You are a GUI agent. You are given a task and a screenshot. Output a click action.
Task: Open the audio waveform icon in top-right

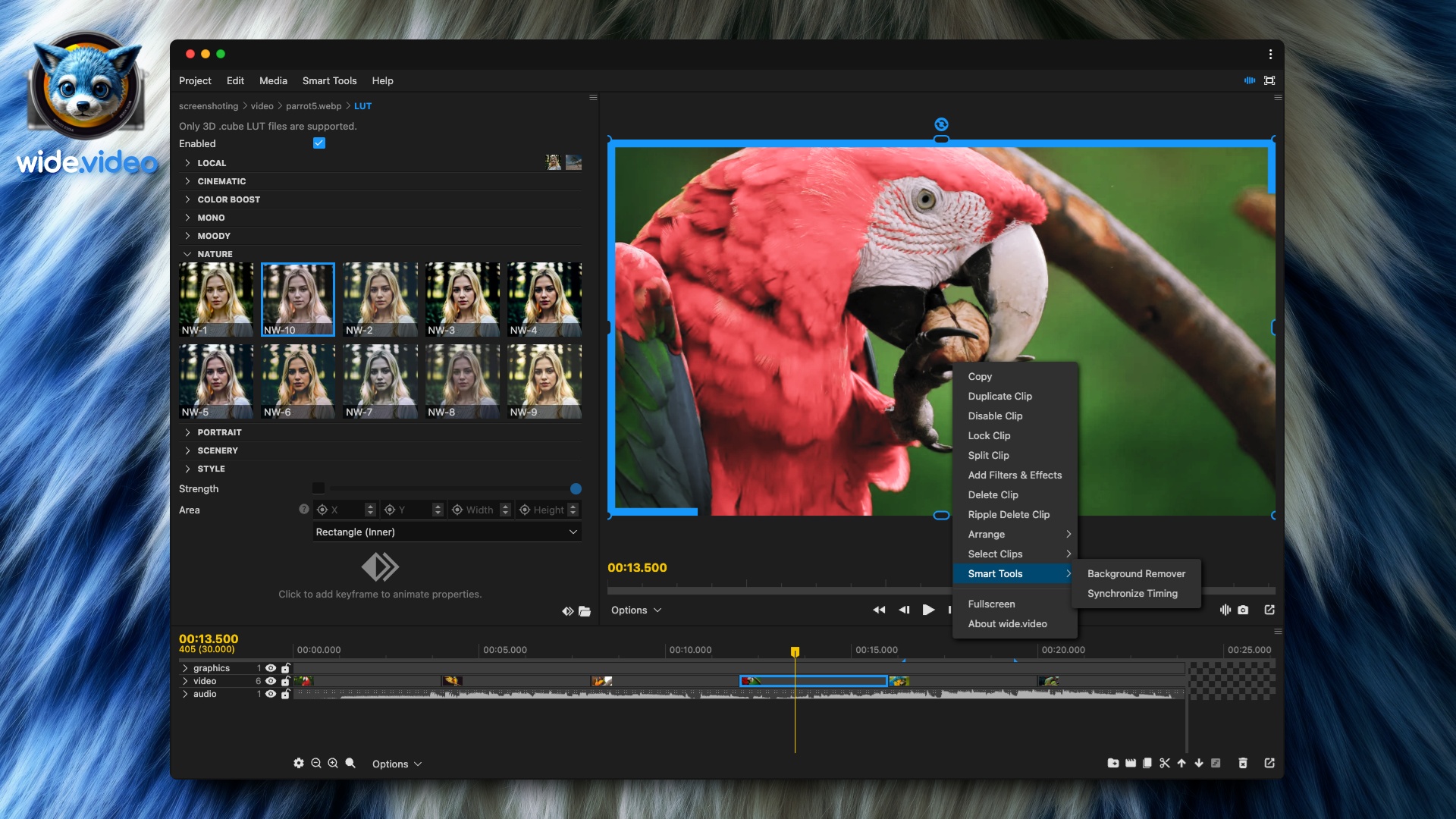(1250, 80)
